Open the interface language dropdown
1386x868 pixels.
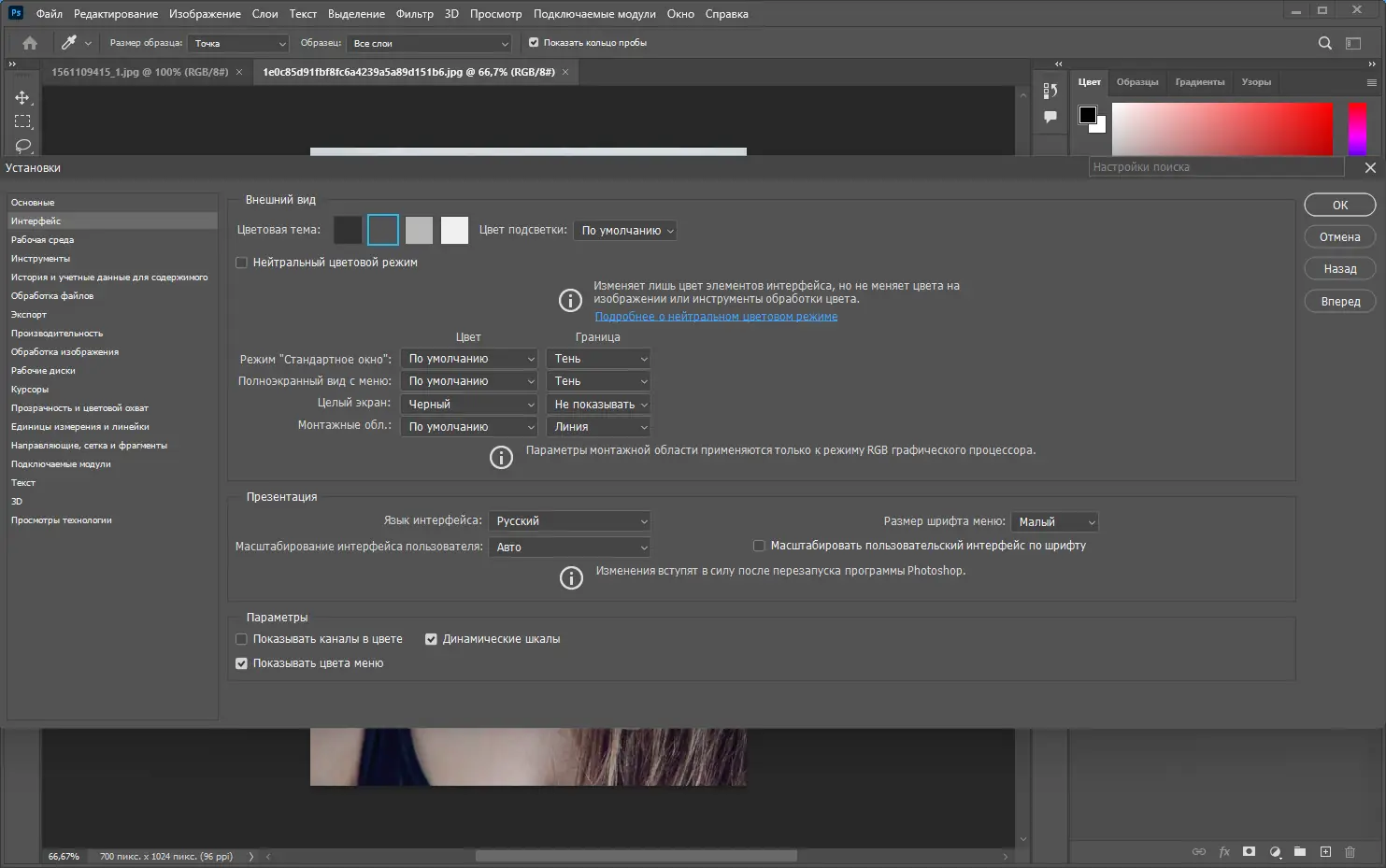(568, 520)
